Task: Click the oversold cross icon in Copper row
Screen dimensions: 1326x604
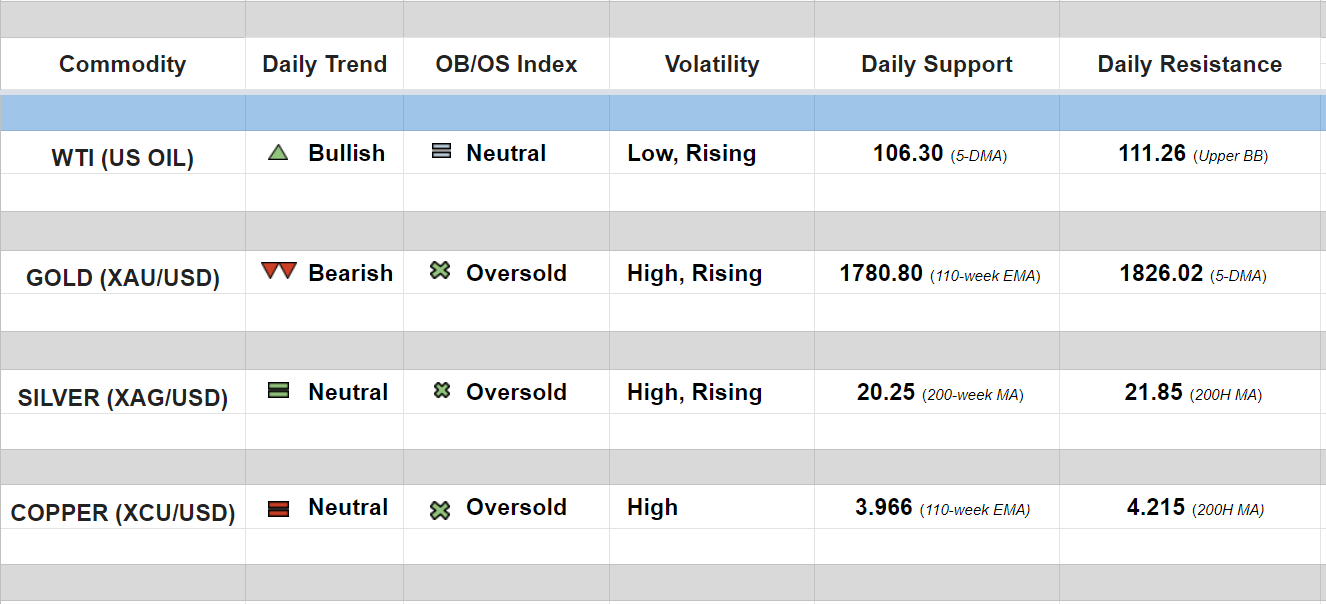Action: tap(440, 510)
